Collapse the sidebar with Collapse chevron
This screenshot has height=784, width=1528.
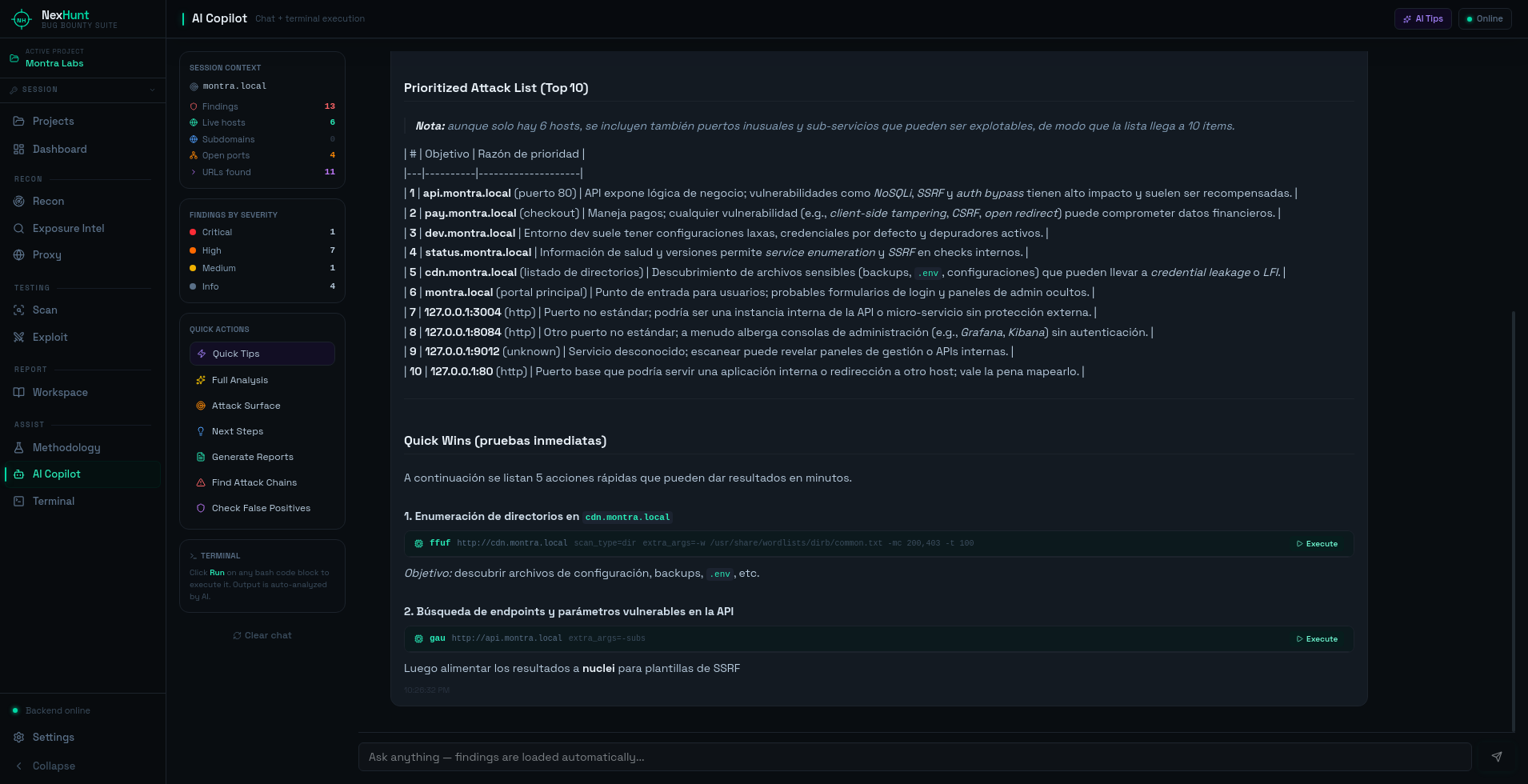click(19, 766)
